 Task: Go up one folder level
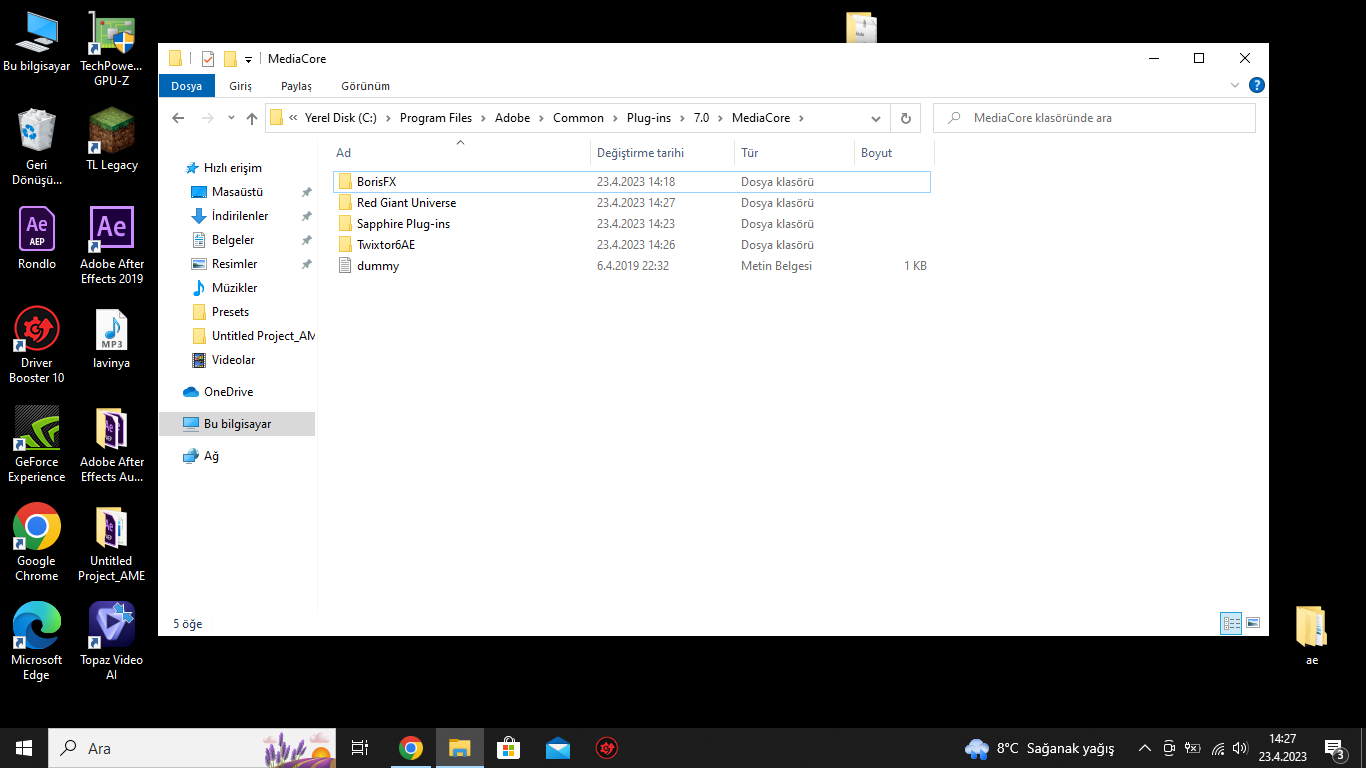tap(252, 118)
